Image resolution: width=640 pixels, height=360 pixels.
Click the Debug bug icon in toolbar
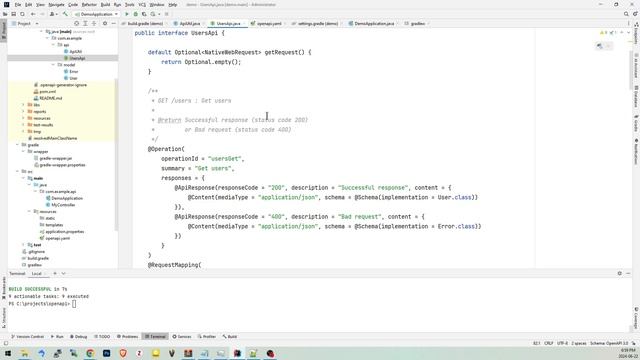point(136,14)
